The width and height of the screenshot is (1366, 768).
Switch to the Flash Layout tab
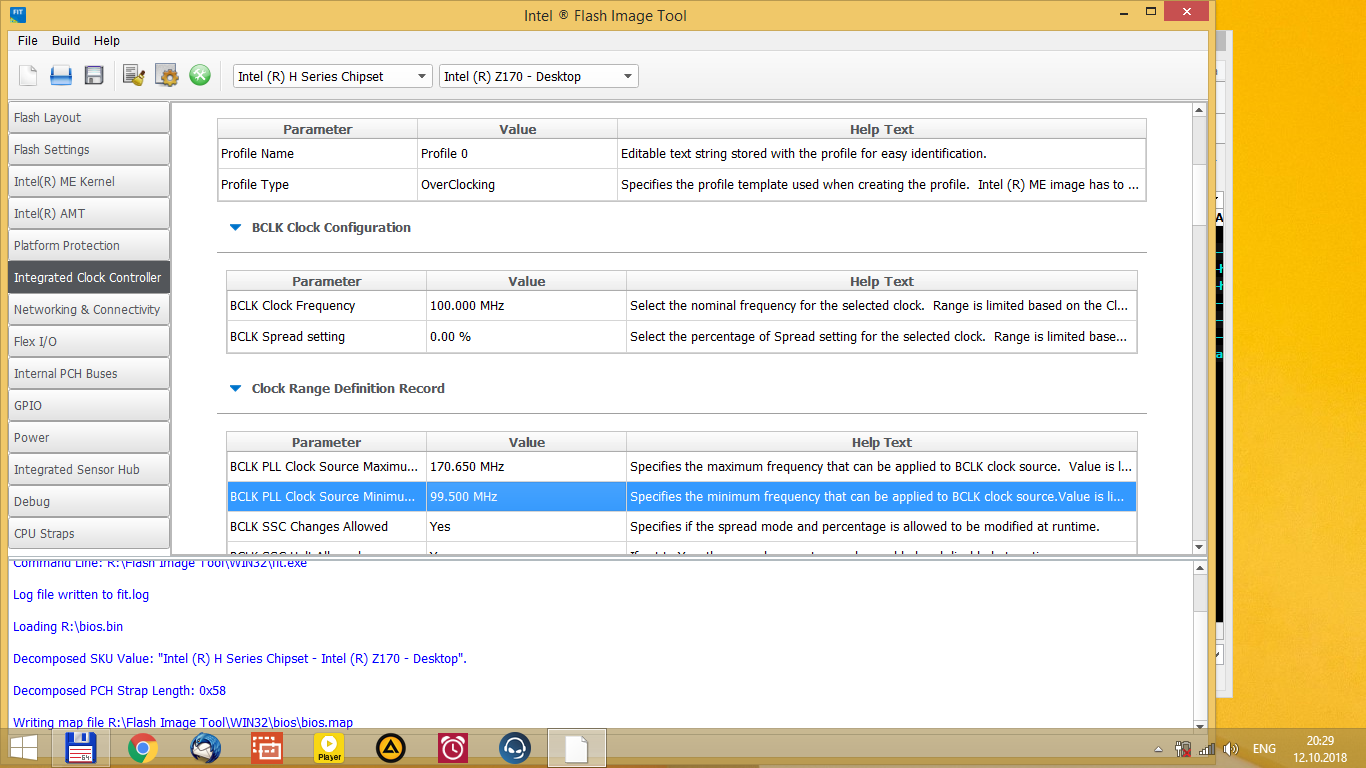(88, 117)
